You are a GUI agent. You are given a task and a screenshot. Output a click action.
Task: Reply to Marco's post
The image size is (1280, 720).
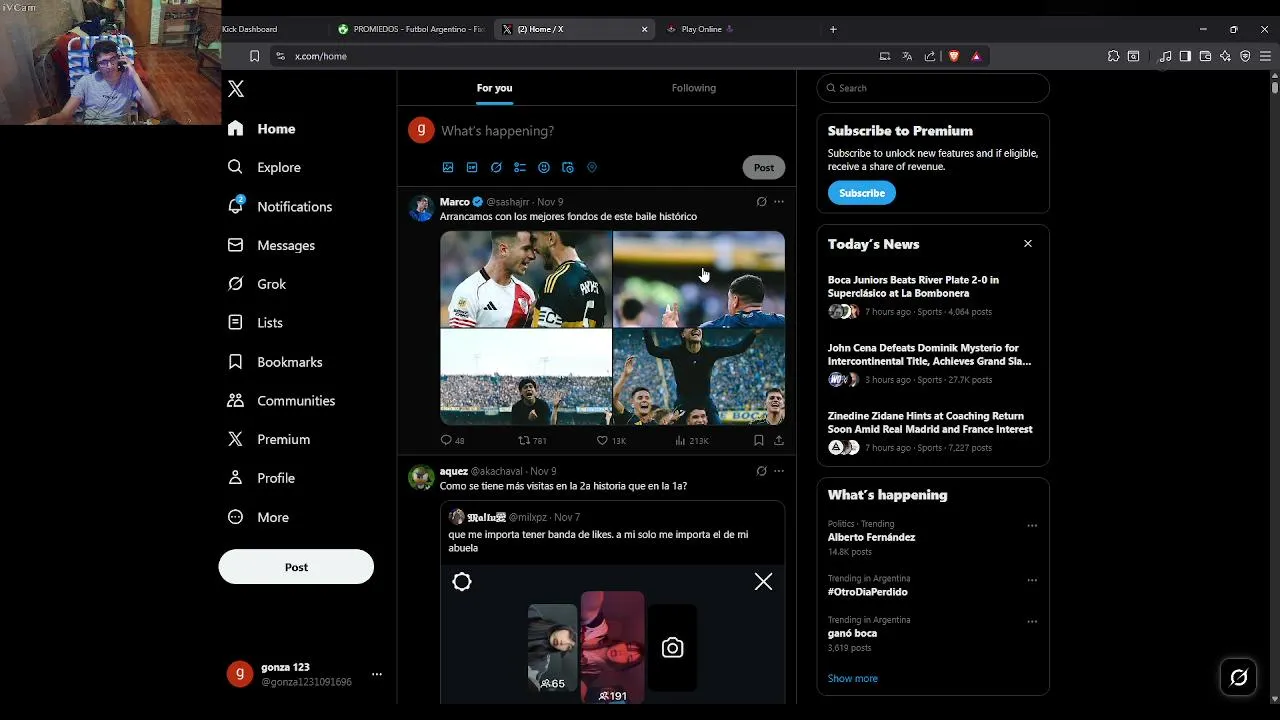[x=452, y=440]
